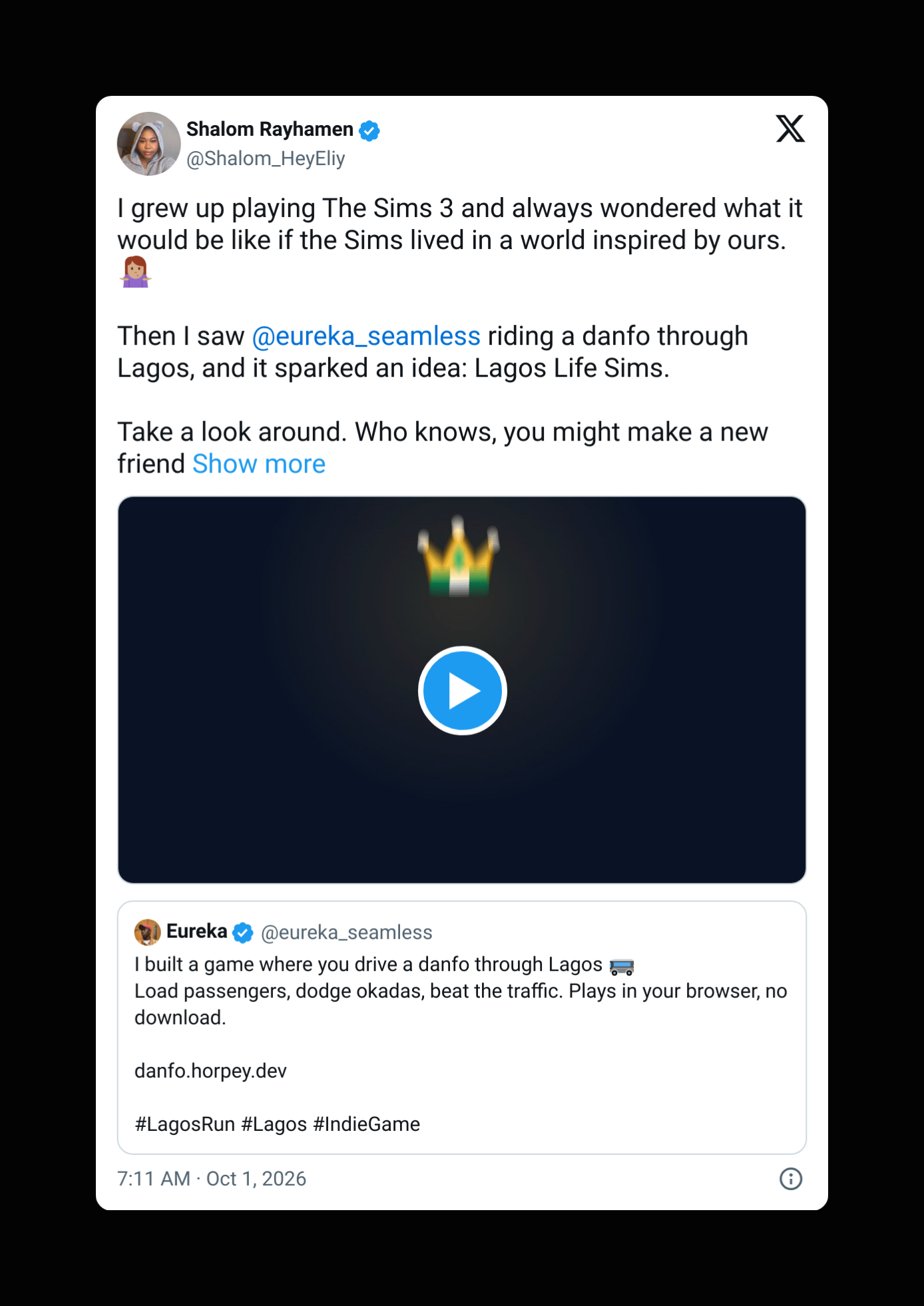
Task: Click the danfo.horpey.dev URL text
Action: tap(210, 1070)
